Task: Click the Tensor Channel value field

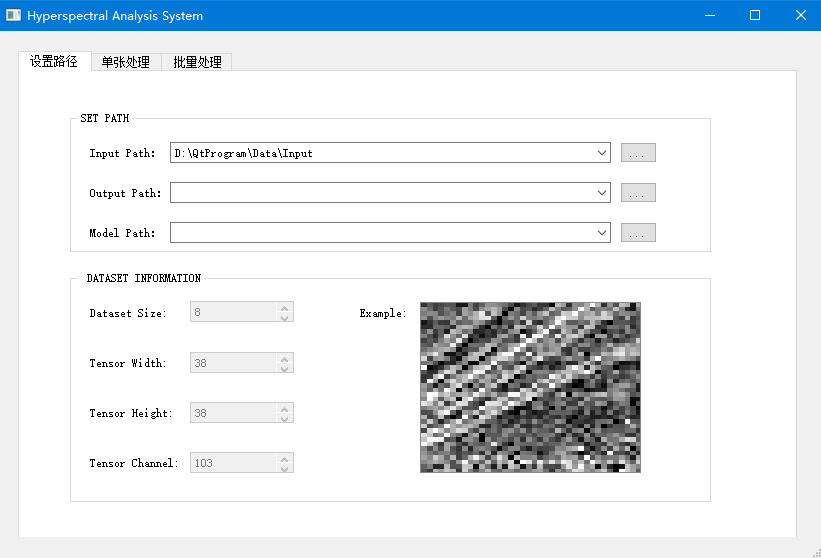Action: click(x=233, y=463)
